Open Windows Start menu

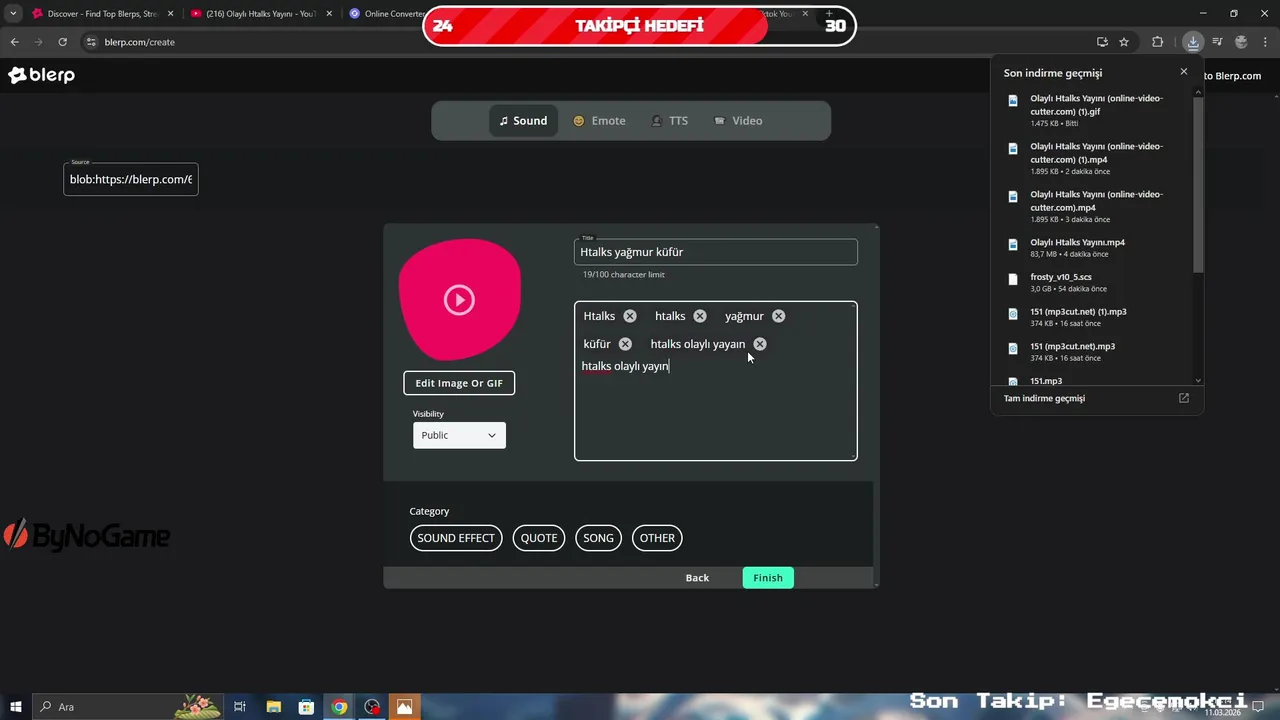(15, 707)
